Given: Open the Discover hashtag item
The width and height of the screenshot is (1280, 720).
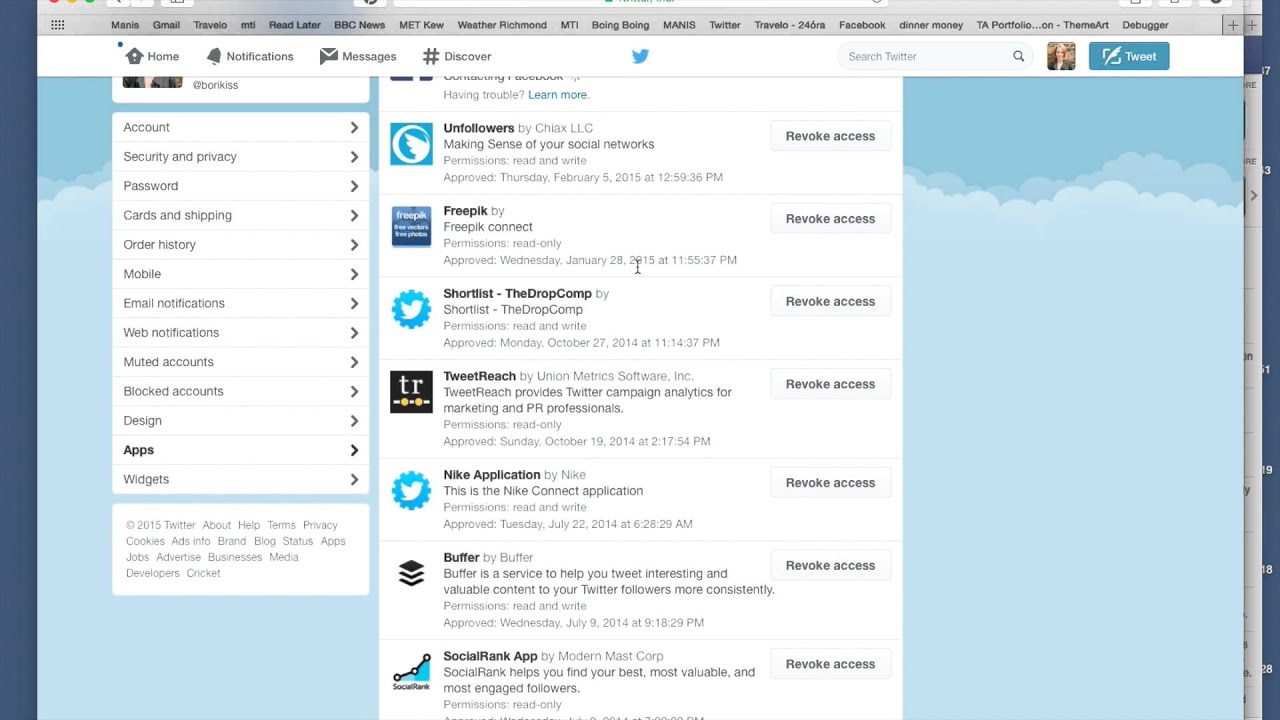Looking at the screenshot, I should tap(456, 56).
